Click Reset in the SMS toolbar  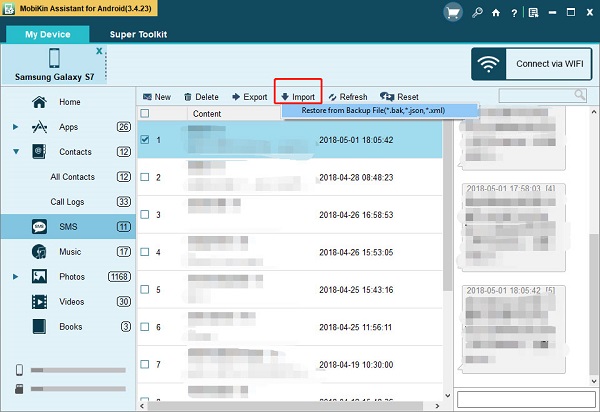[x=399, y=97]
